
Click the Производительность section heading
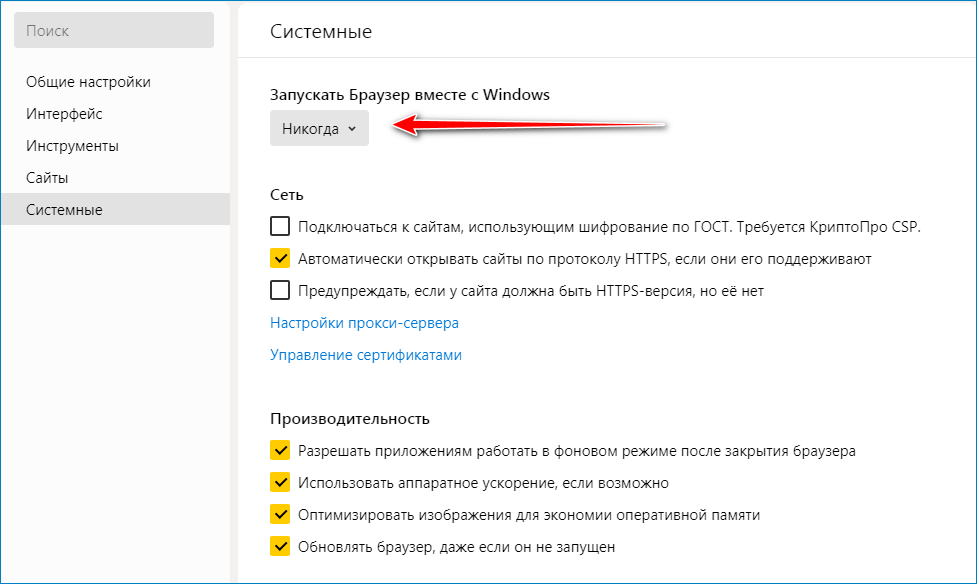tap(349, 418)
